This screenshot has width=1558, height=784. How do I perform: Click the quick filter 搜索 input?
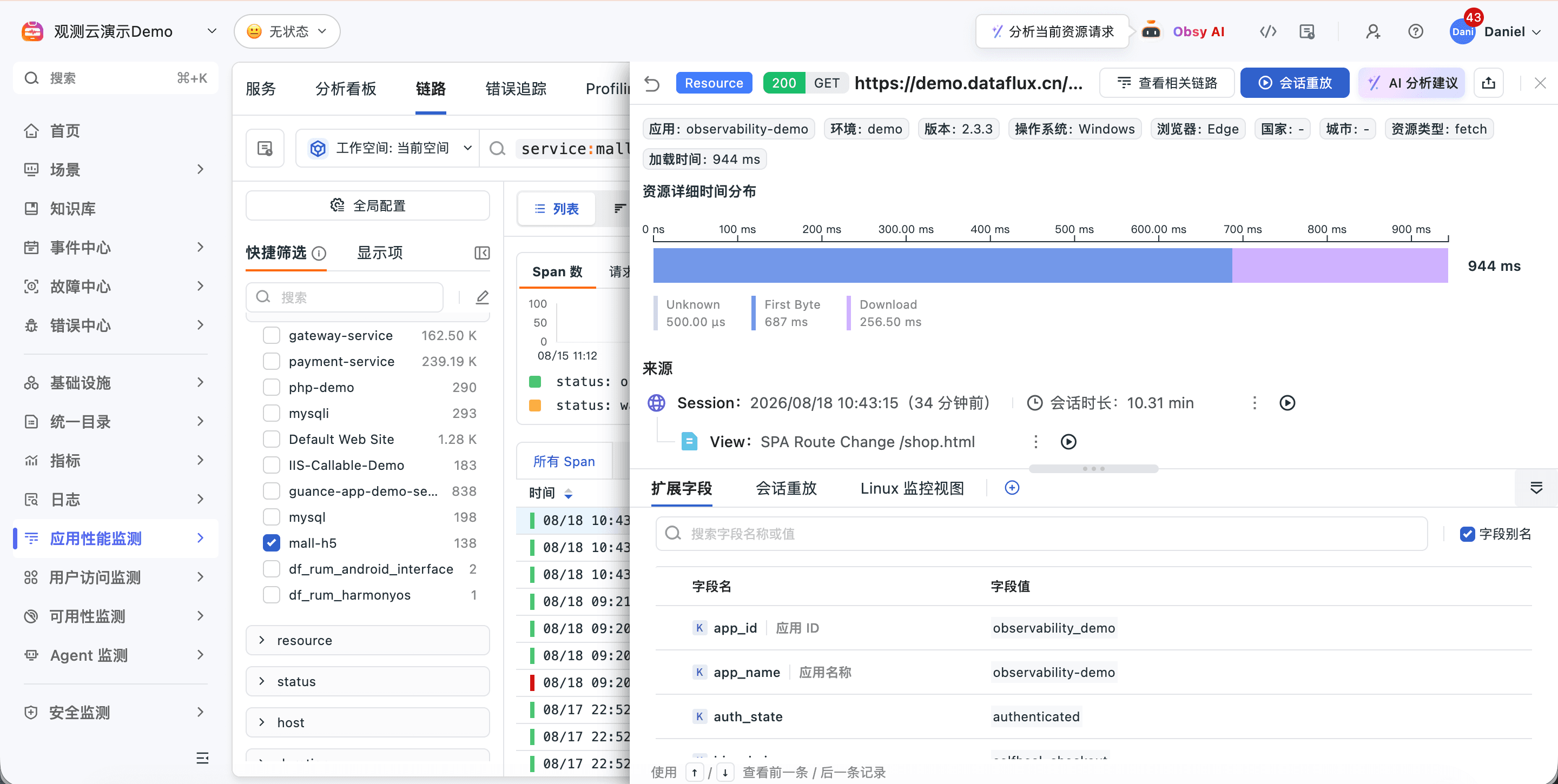(x=345, y=297)
